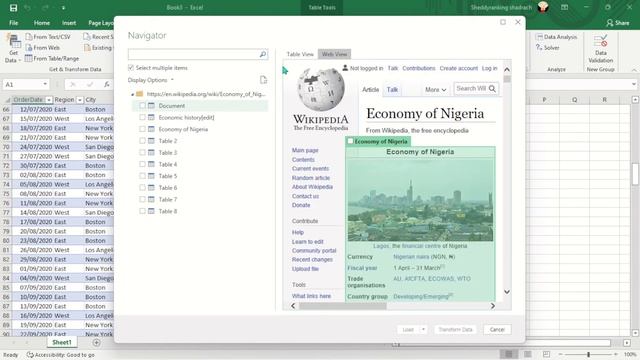Click the From Text/CSV icon
The width and height of the screenshot is (640, 360).
point(29,37)
